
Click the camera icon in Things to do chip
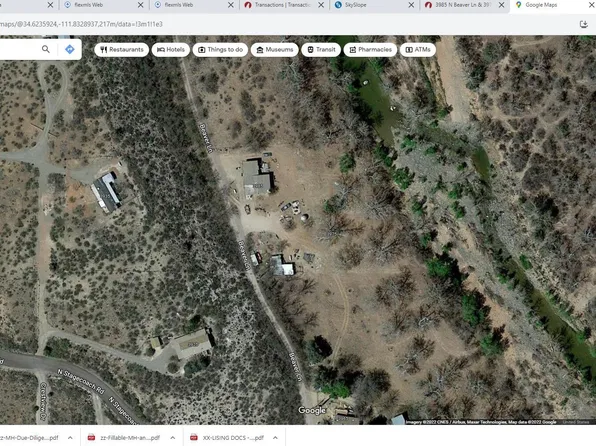coord(201,50)
